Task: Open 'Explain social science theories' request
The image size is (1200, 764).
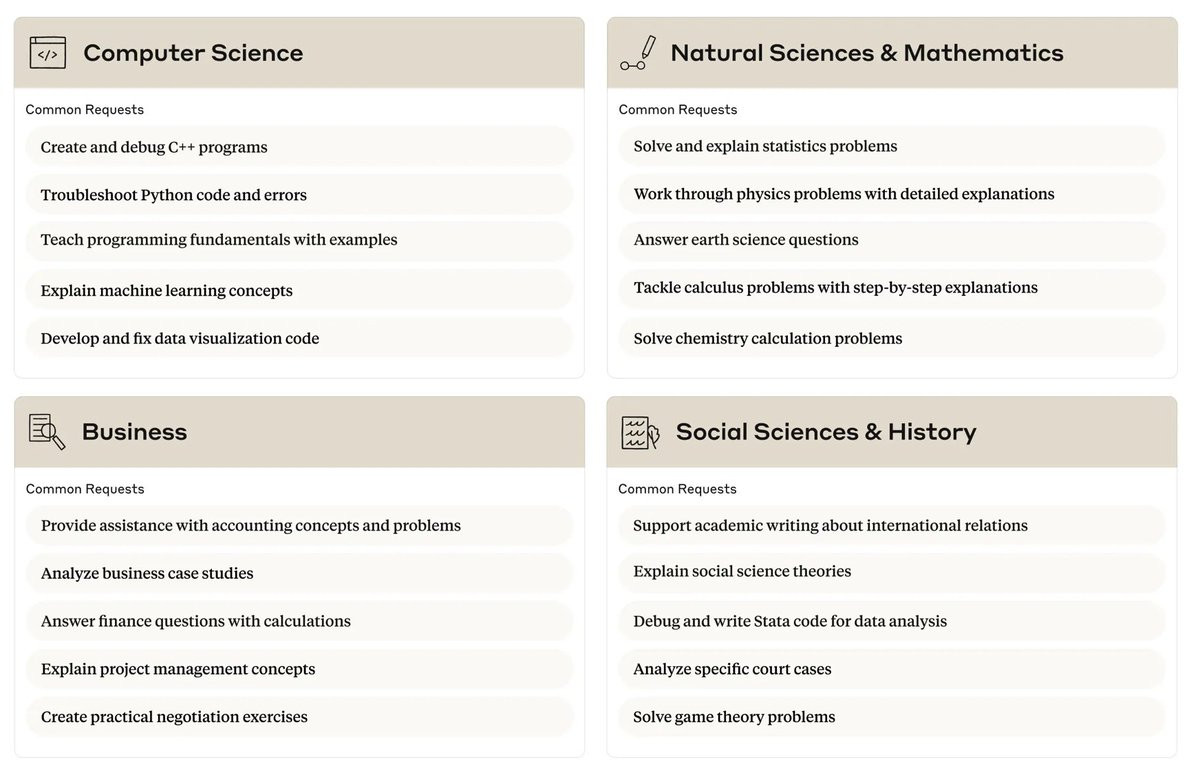Action: tap(742, 572)
